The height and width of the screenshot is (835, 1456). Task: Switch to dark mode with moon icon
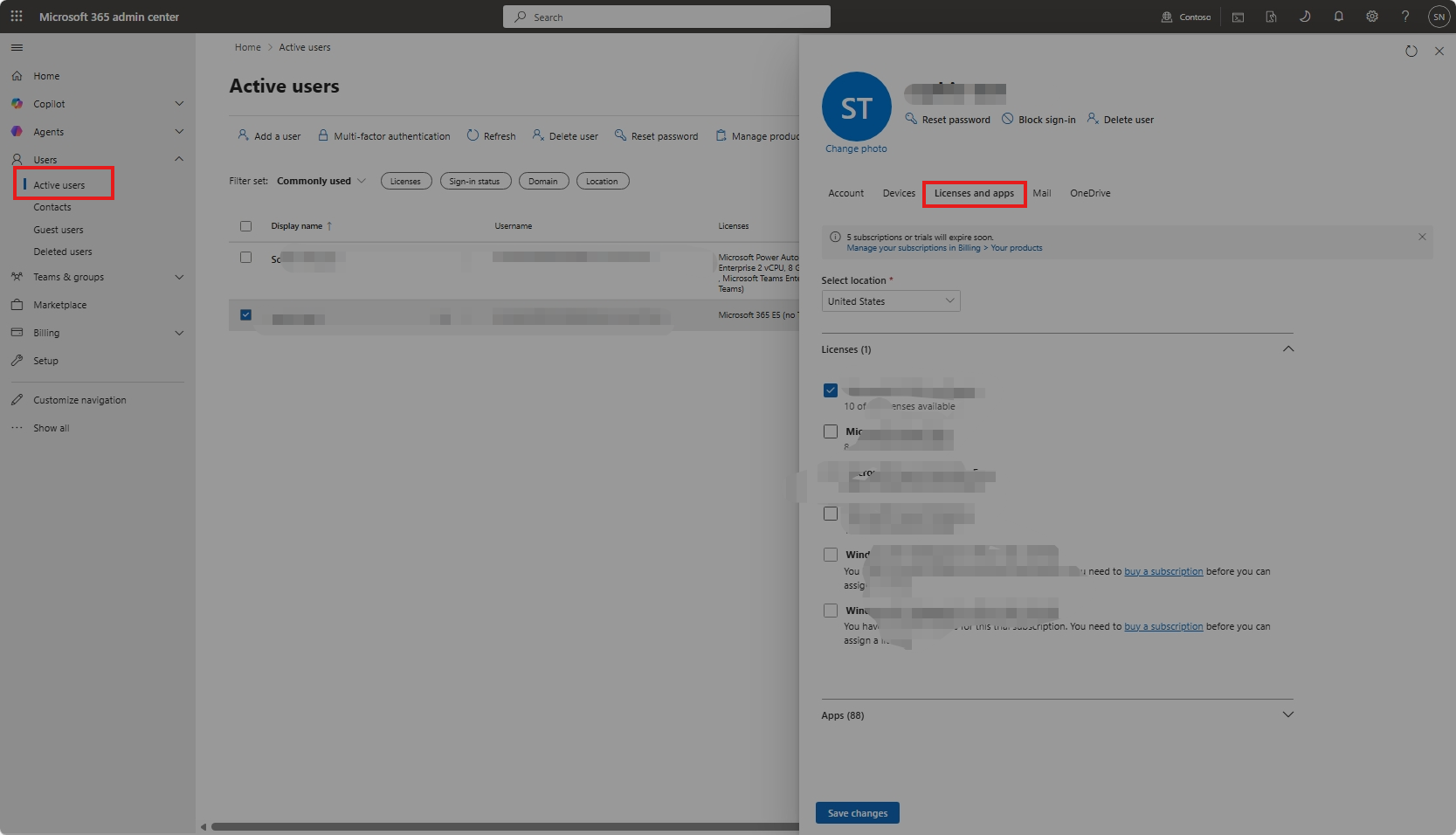pos(1305,17)
